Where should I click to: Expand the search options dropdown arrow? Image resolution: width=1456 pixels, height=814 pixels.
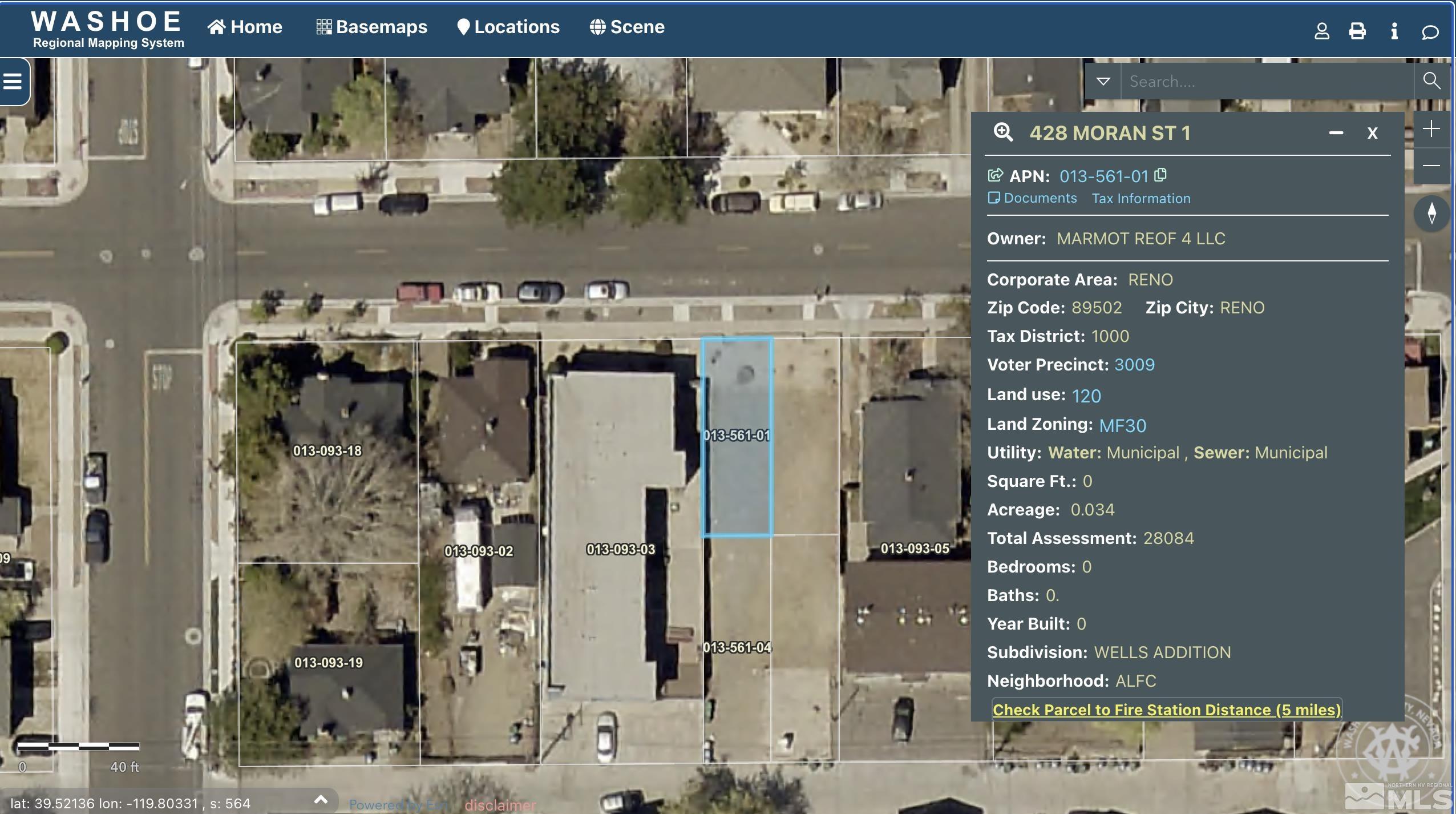click(1103, 81)
